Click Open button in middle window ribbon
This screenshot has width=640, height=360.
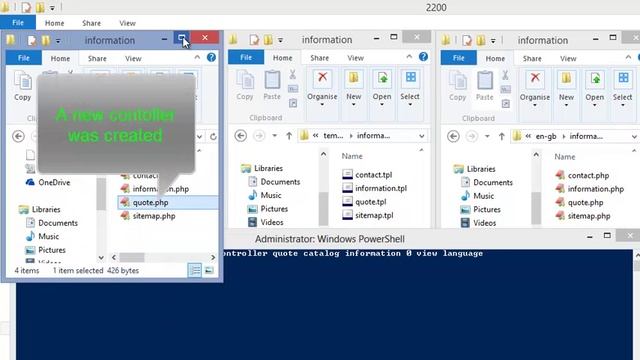tap(382, 88)
